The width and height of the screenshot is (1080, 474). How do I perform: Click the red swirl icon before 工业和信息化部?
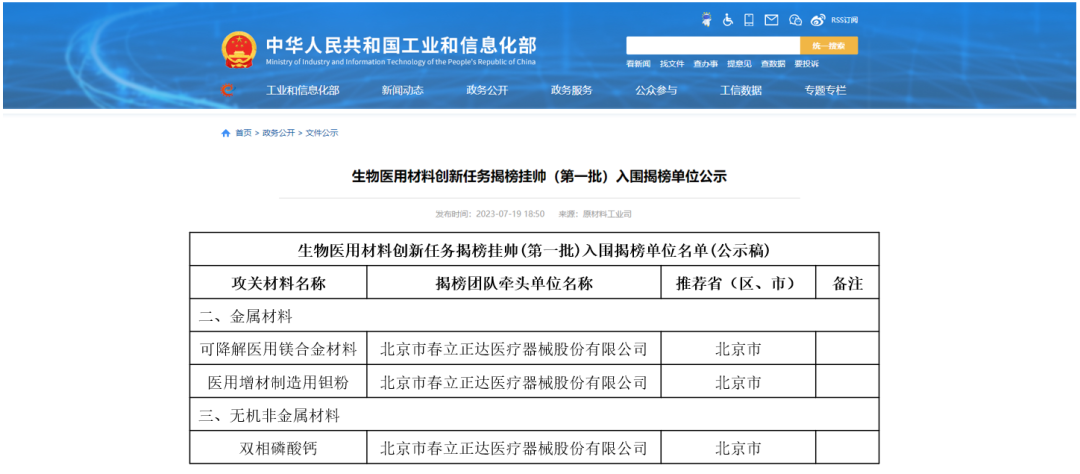click(x=227, y=90)
